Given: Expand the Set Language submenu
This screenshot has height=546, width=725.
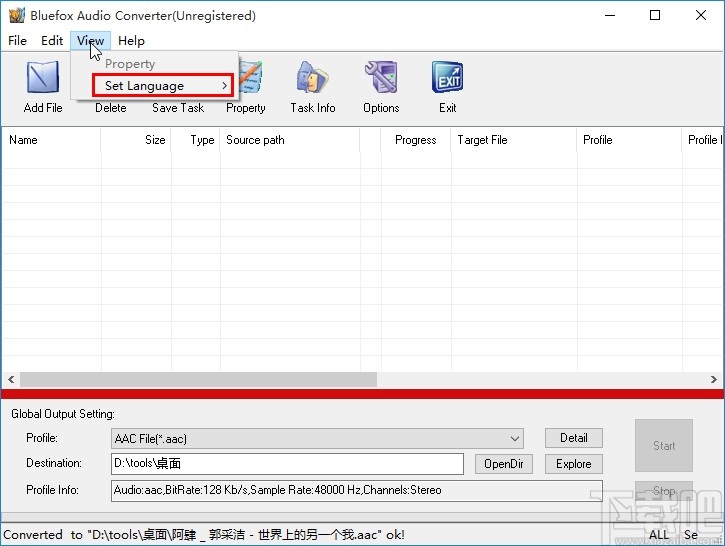Looking at the screenshot, I should [163, 86].
